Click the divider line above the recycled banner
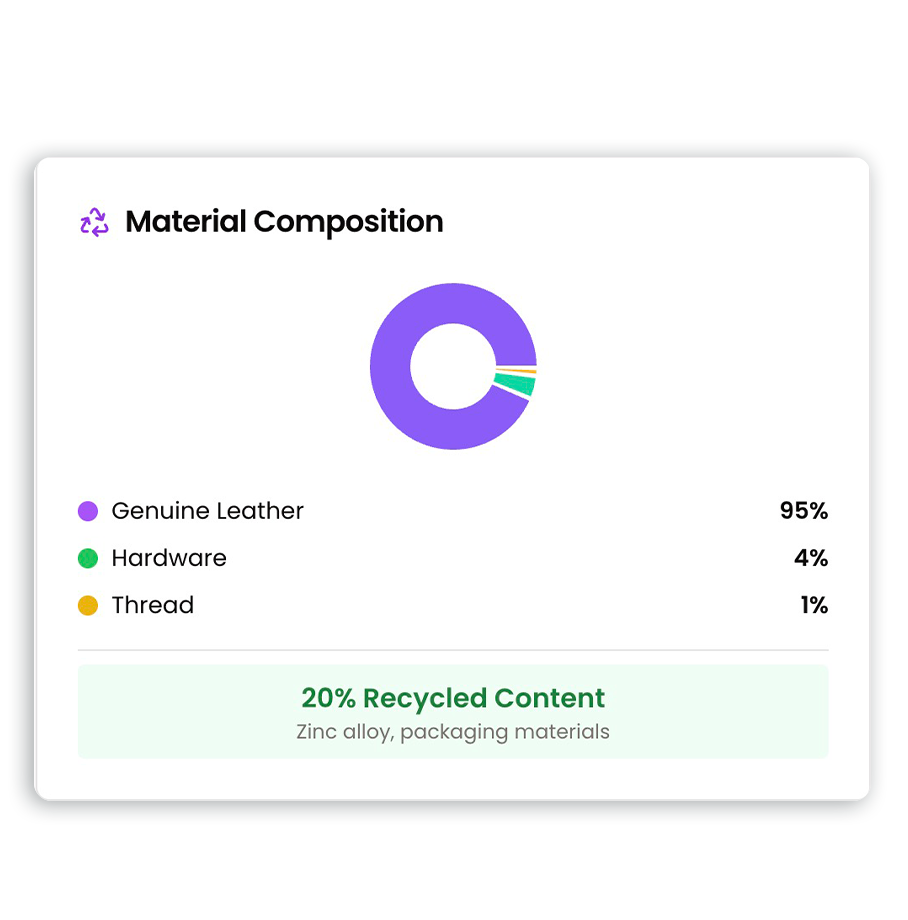908x920 pixels. [x=453, y=650]
